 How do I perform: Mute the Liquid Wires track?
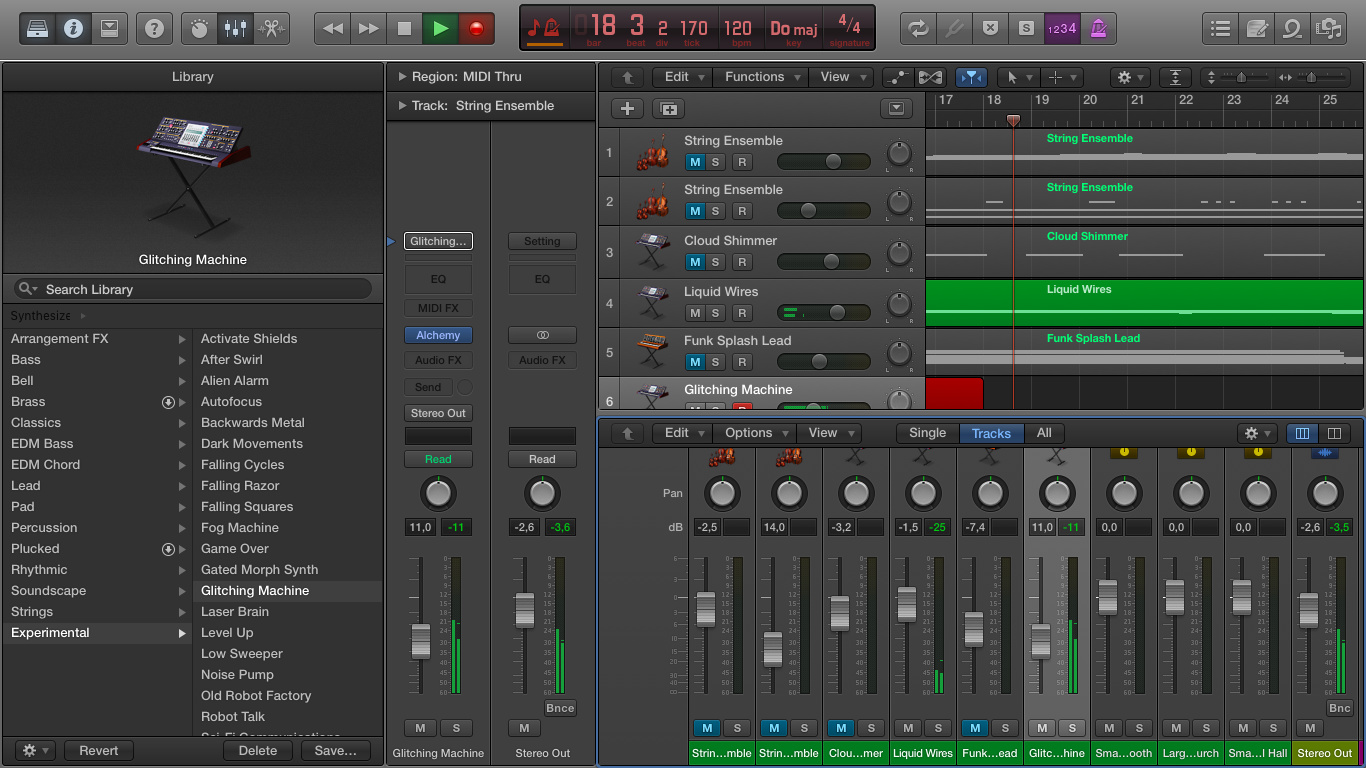[694, 313]
